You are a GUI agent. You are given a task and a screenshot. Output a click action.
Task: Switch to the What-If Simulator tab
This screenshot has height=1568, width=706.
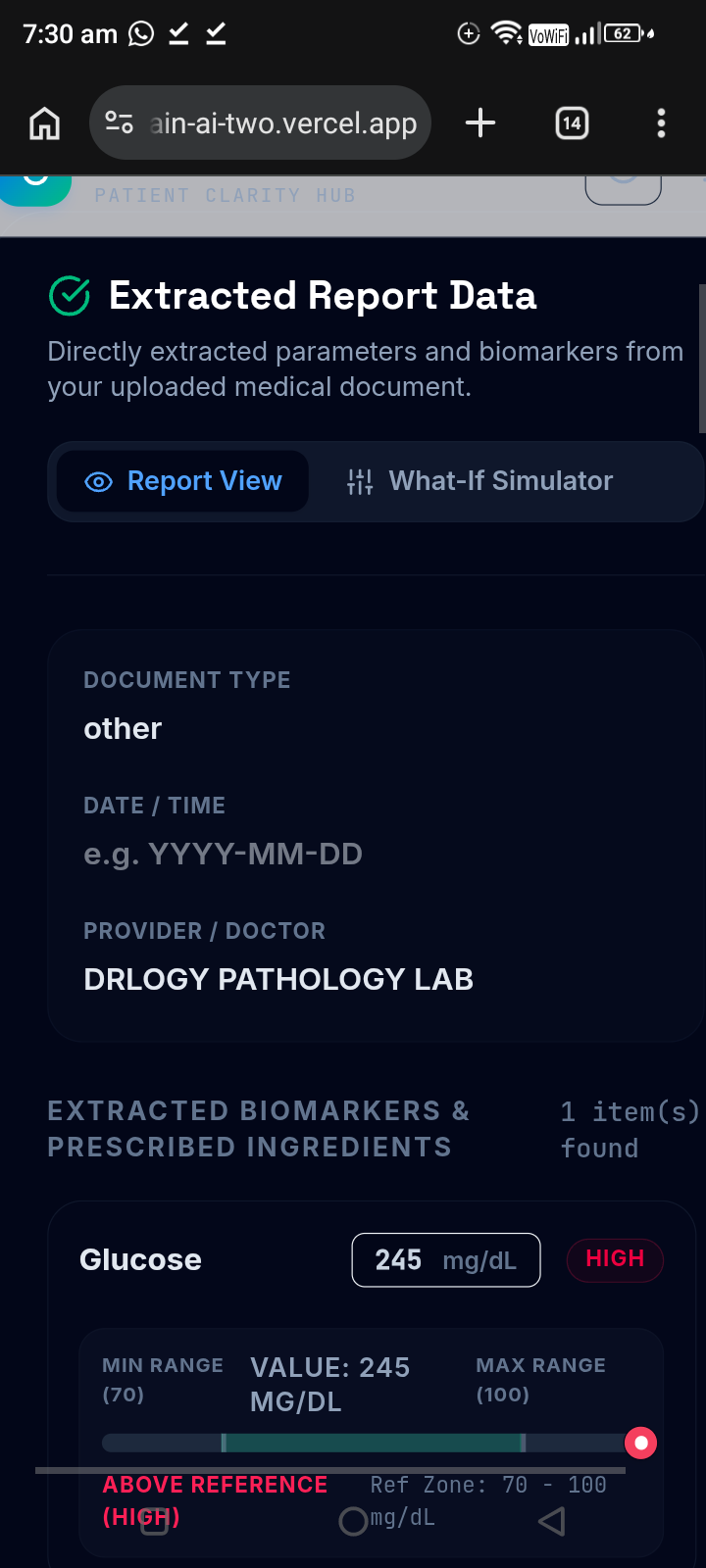[x=480, y=481]
